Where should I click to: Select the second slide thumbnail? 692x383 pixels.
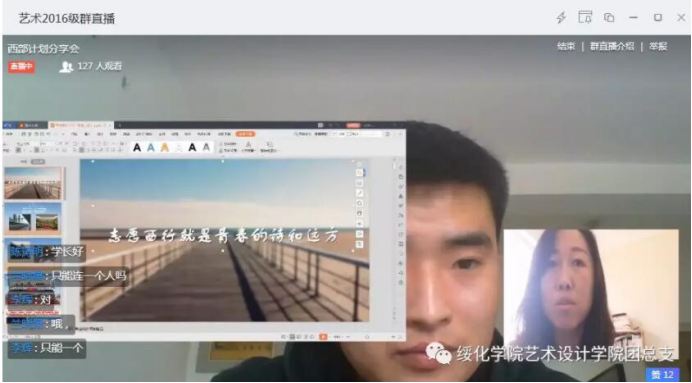coord(33,218)
